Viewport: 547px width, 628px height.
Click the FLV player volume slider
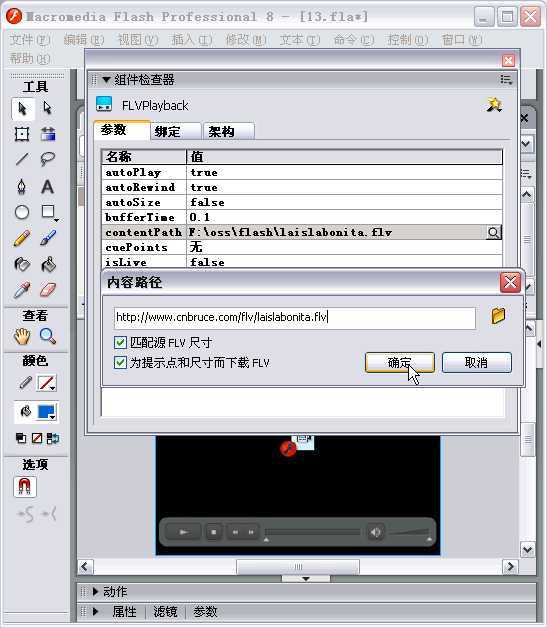point(410,532)
